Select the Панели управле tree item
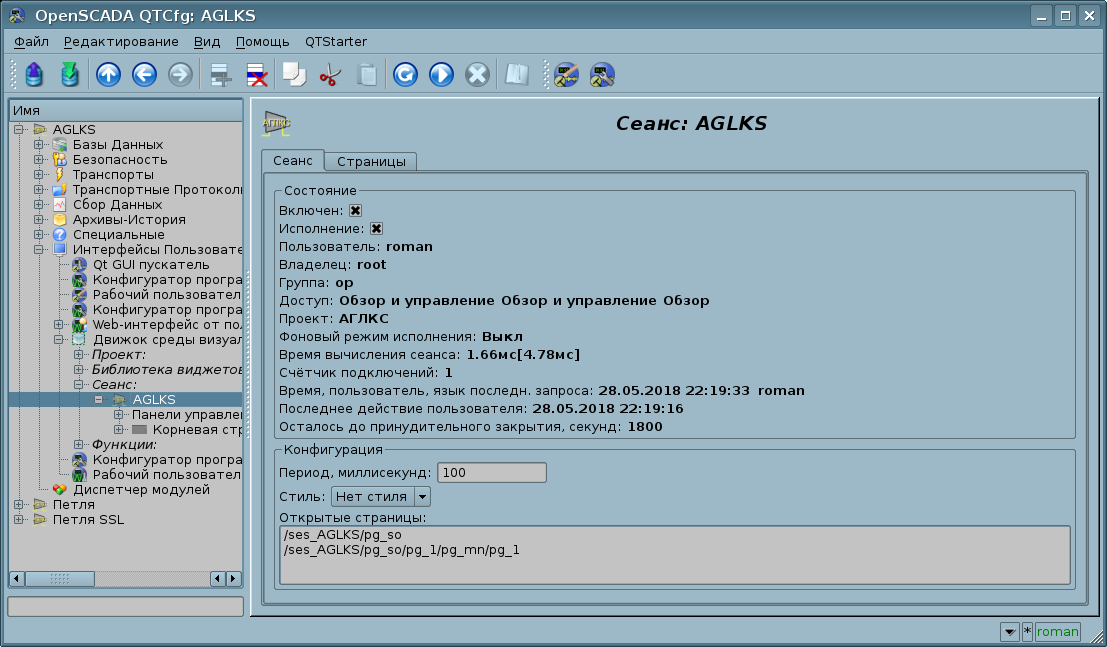1107x647 pixels. point(187,415)
